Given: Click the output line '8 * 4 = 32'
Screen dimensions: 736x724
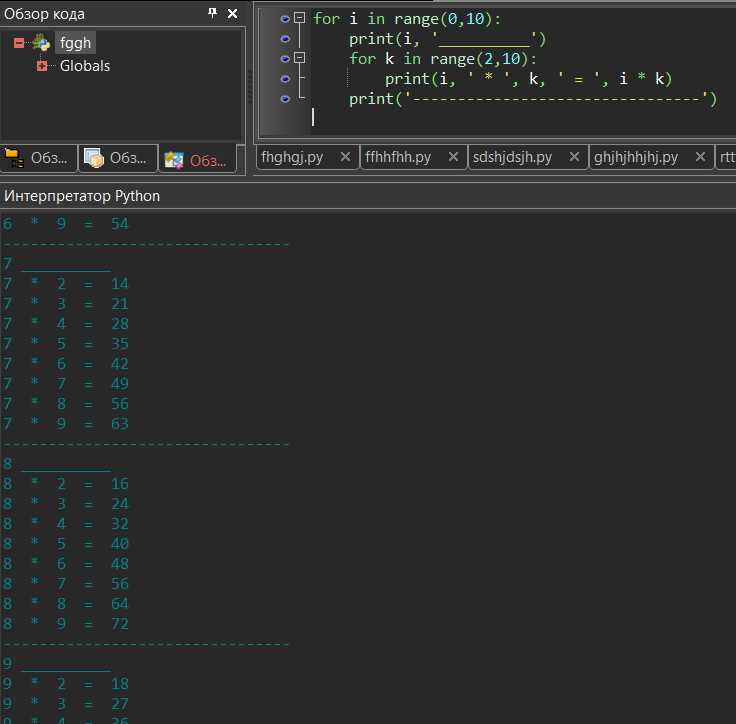Looking at the screenshot, I should point(66,524).
